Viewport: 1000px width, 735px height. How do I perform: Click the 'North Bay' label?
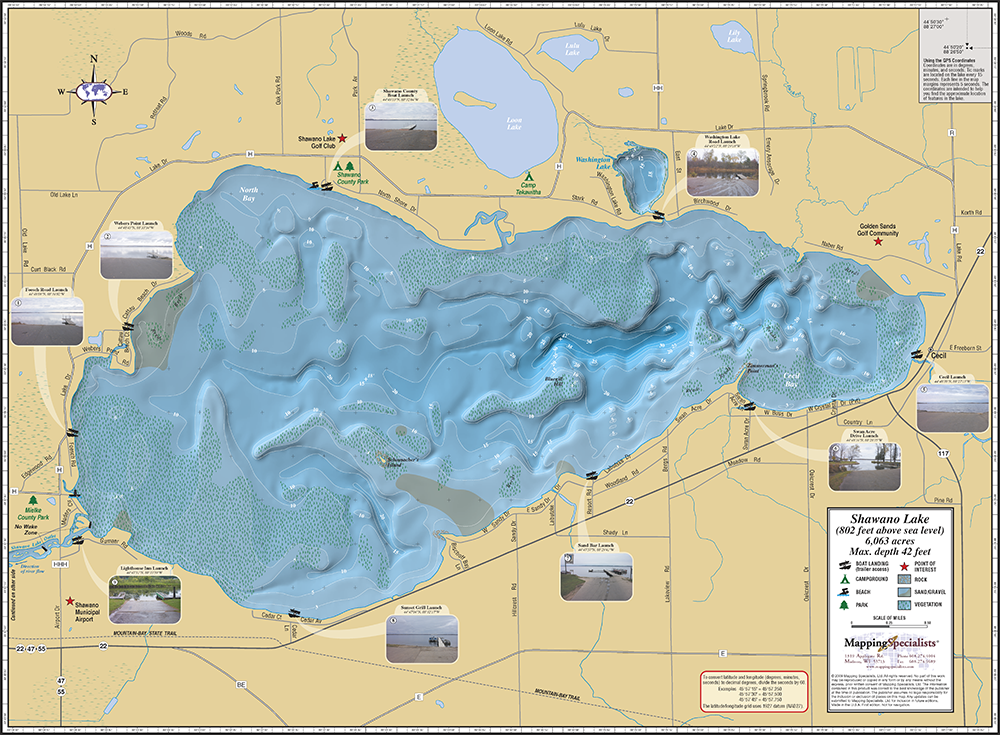249,194
